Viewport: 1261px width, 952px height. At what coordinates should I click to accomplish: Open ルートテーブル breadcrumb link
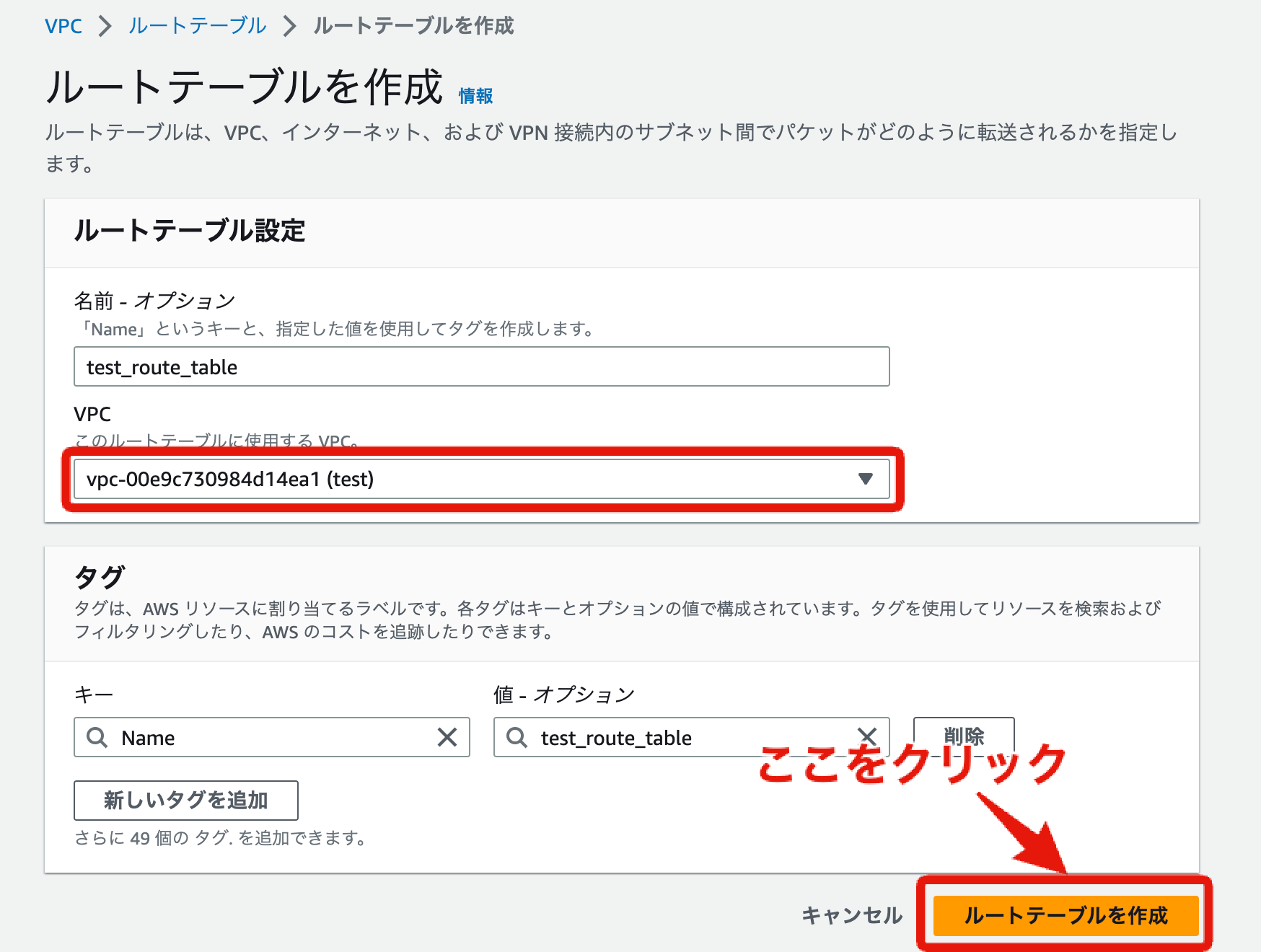tap(197, 26)
